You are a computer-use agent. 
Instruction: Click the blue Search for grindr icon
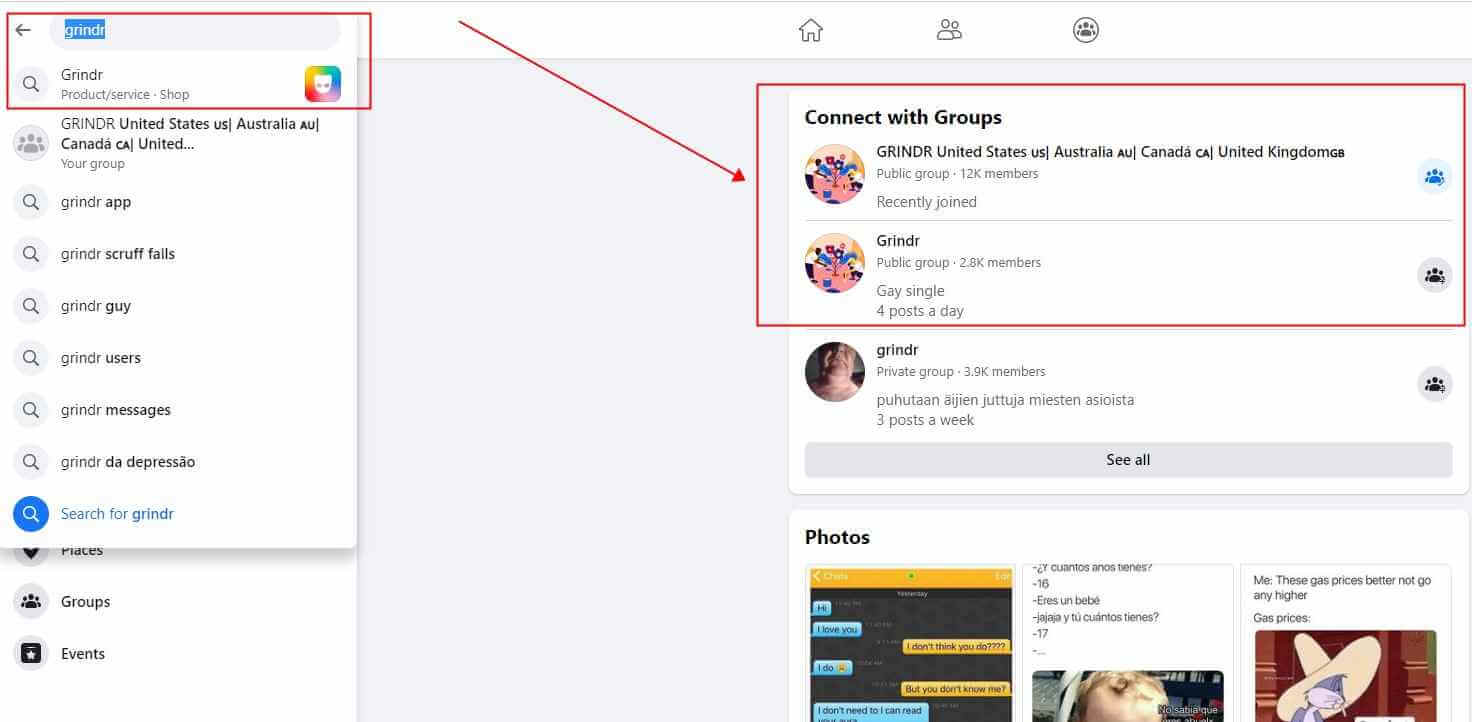coord(31,514)
